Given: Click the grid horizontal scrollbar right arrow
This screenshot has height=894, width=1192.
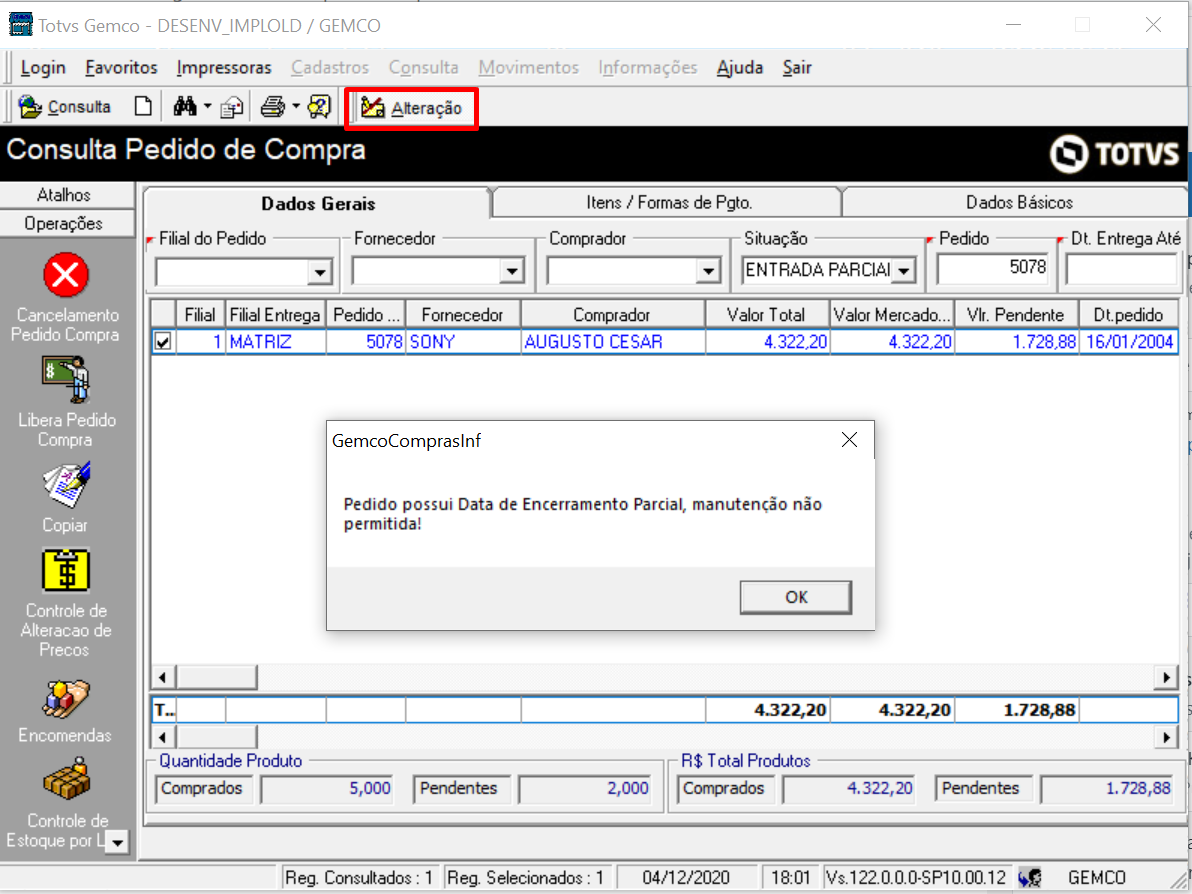Looking at the screenshot, I should [1166, 677].
